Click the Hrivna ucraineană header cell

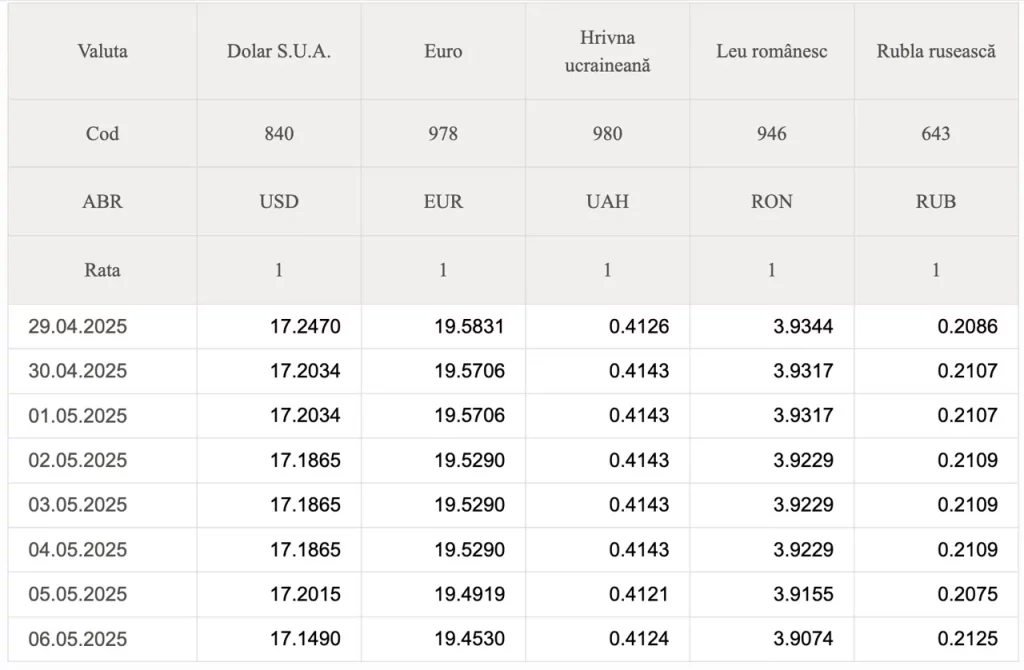click(607, 51)
